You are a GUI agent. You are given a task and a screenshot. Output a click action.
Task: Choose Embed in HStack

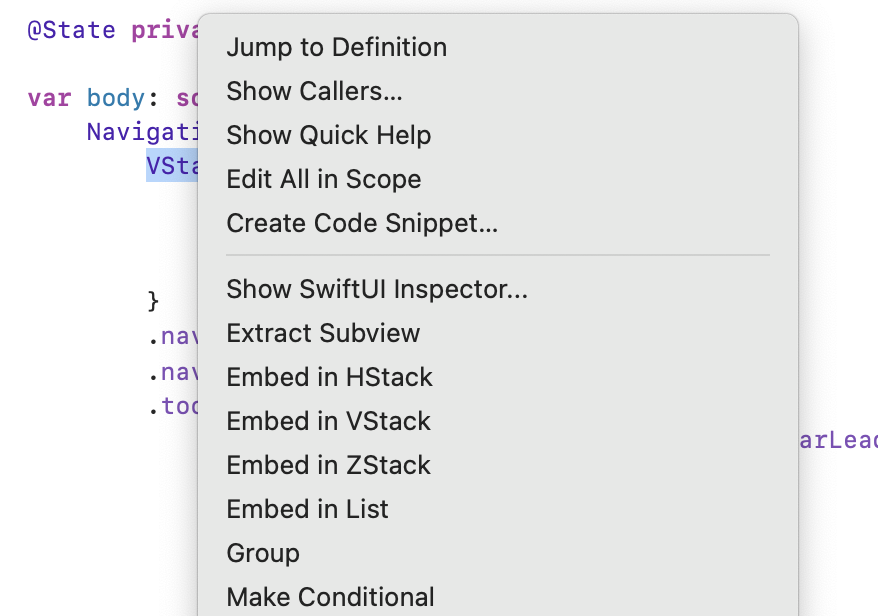[498, 377]
